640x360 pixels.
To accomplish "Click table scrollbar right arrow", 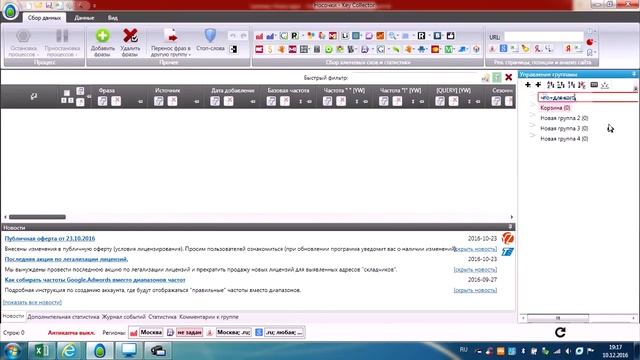I will [x=511, y=217].
